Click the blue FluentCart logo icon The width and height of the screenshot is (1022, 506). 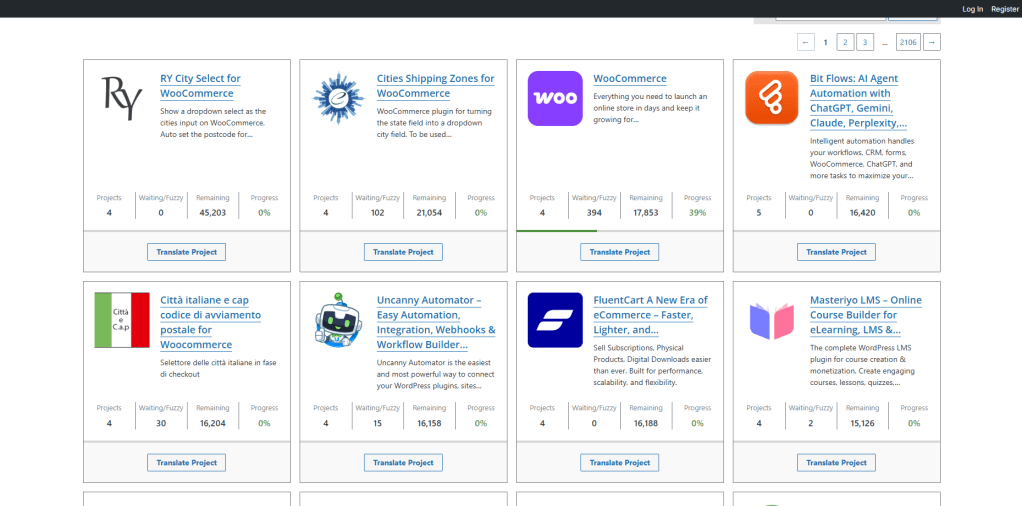(x=555, y=320)
